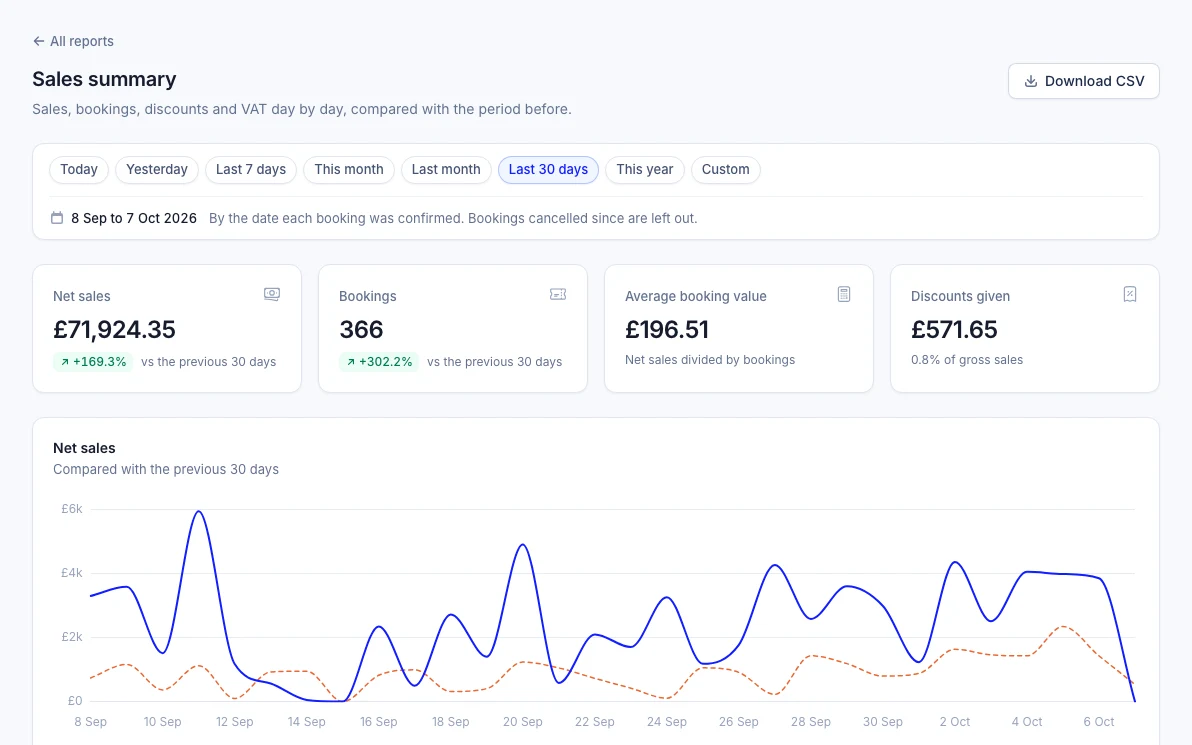Click the 6 Oct axis label
This screenshot has height=745, width=1192.
point(1098,721)
